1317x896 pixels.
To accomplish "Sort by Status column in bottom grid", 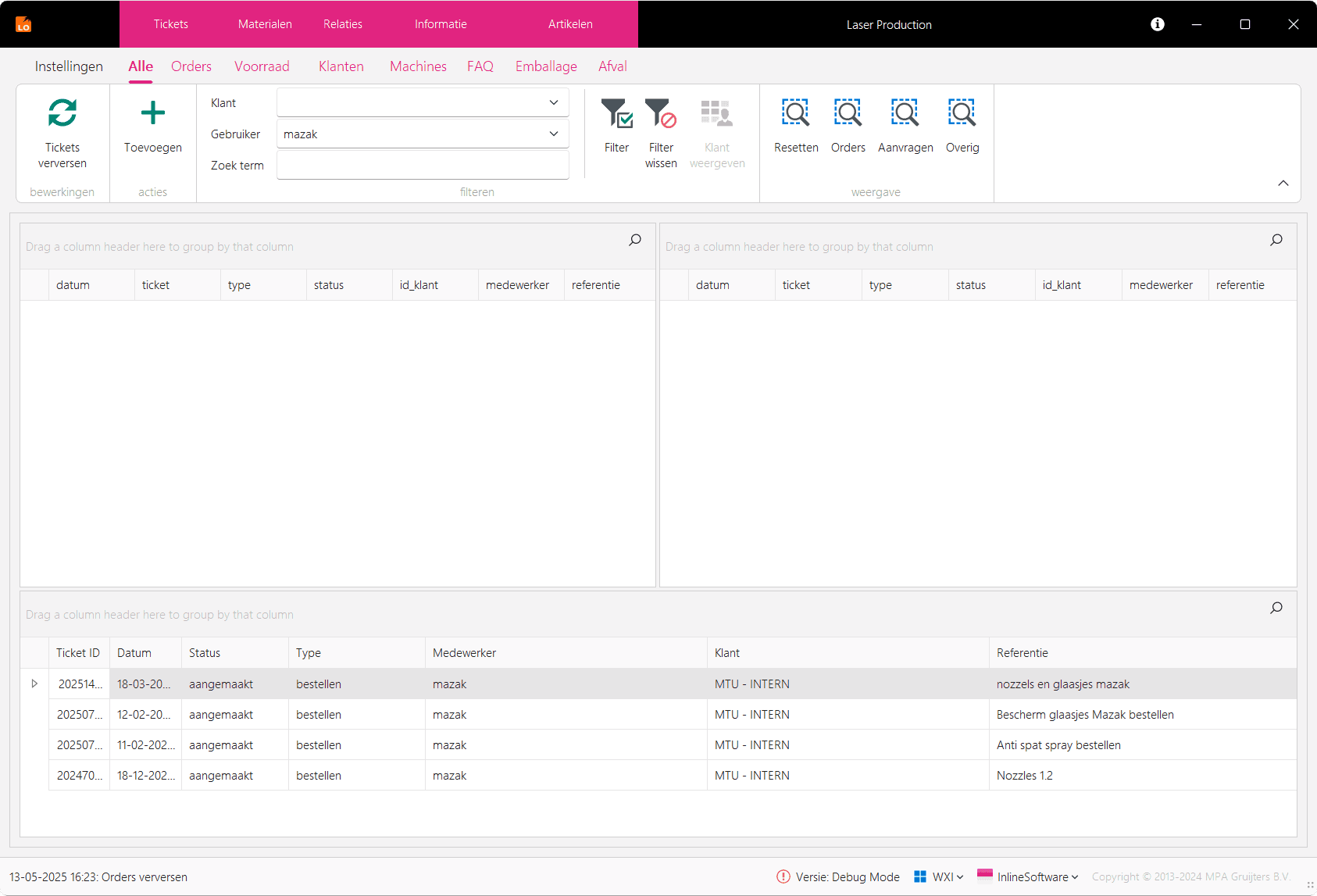I will pos(234,653).
